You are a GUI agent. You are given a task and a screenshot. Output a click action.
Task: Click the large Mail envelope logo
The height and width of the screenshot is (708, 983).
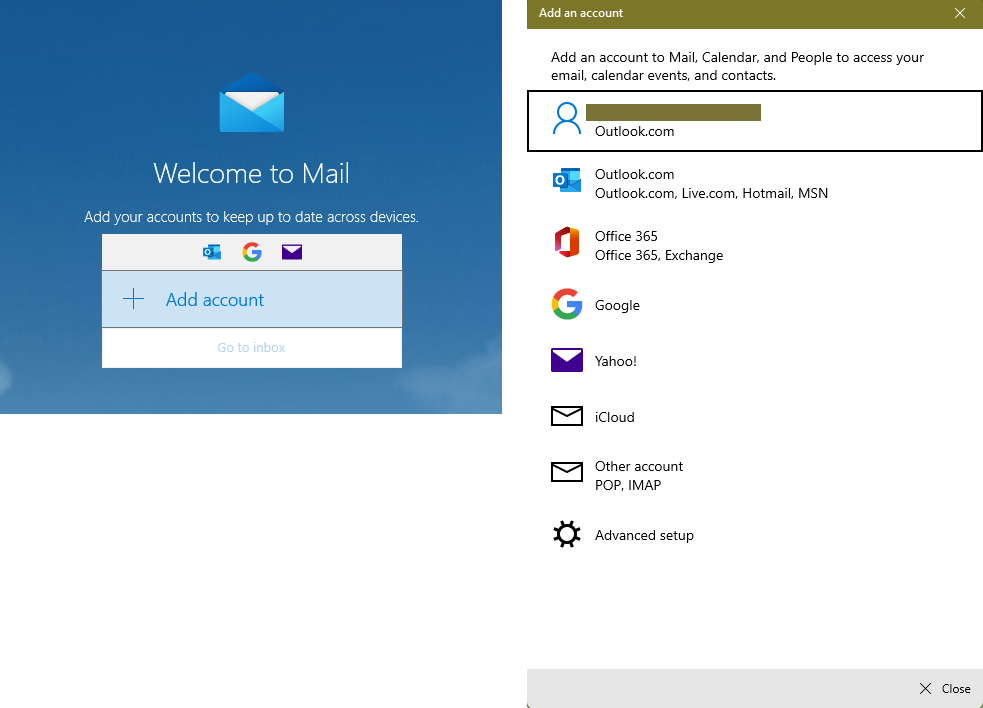pos(251,103)
